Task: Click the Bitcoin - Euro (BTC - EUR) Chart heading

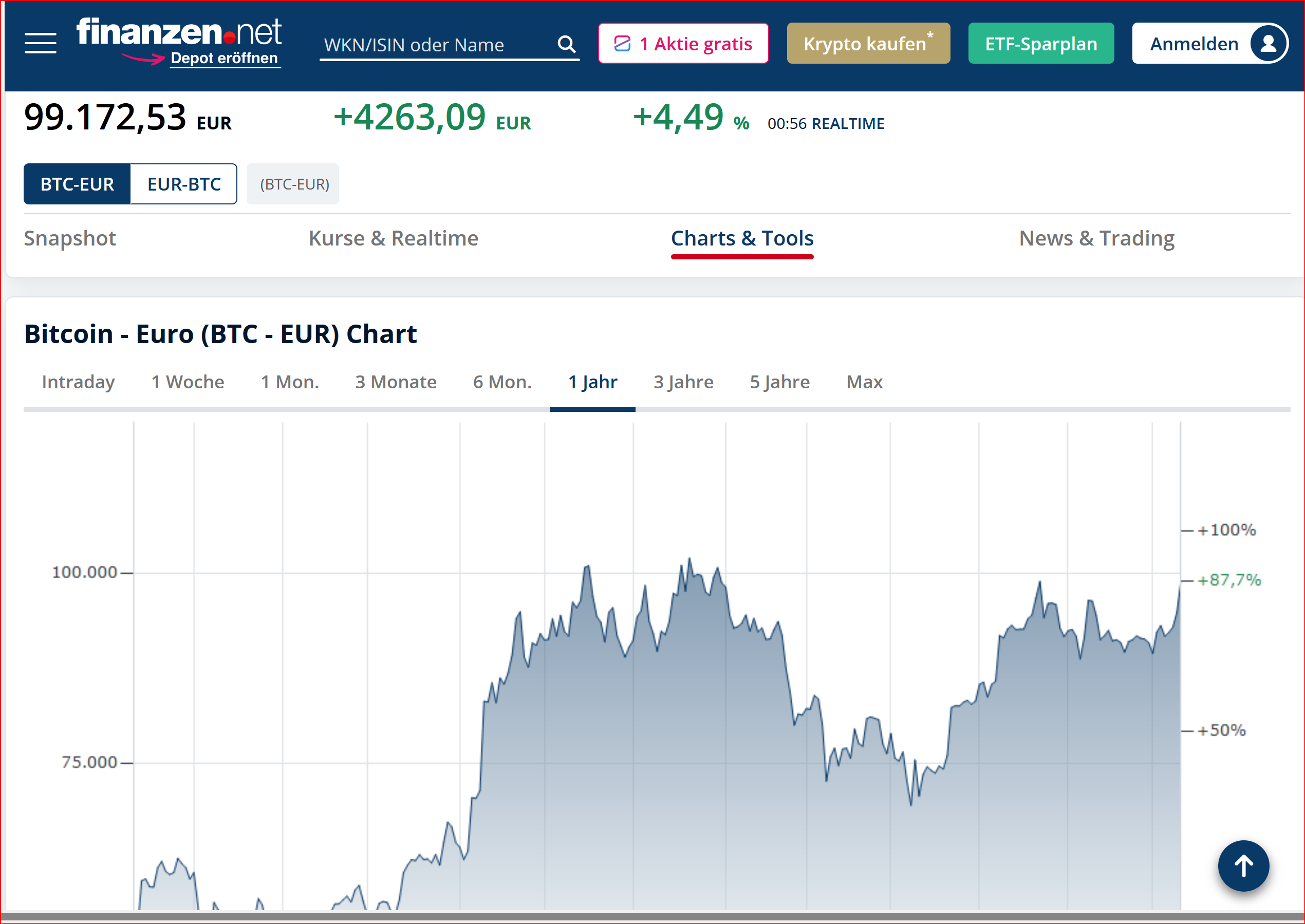Action: [220, 334]
